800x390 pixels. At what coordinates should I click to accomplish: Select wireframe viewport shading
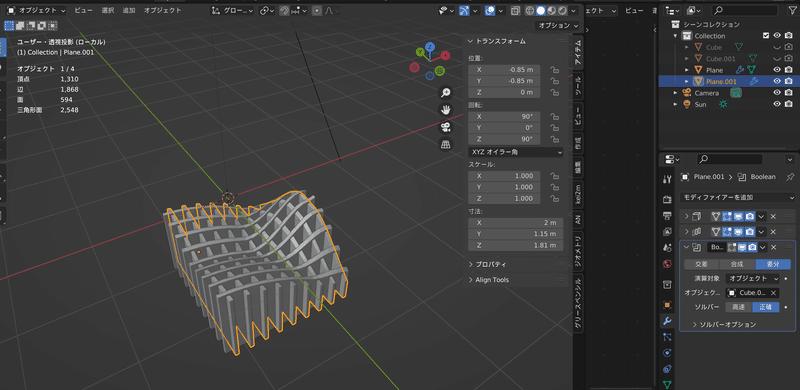530,10
